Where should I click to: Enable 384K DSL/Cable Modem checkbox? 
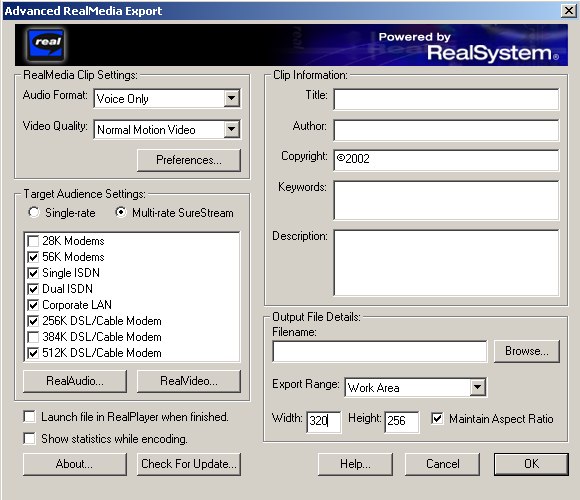[33, 337]
